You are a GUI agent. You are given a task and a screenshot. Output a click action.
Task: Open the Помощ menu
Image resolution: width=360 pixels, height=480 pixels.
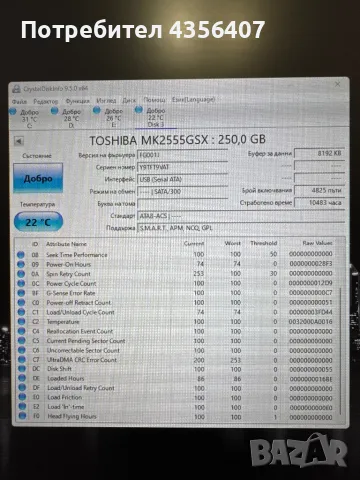154,100
